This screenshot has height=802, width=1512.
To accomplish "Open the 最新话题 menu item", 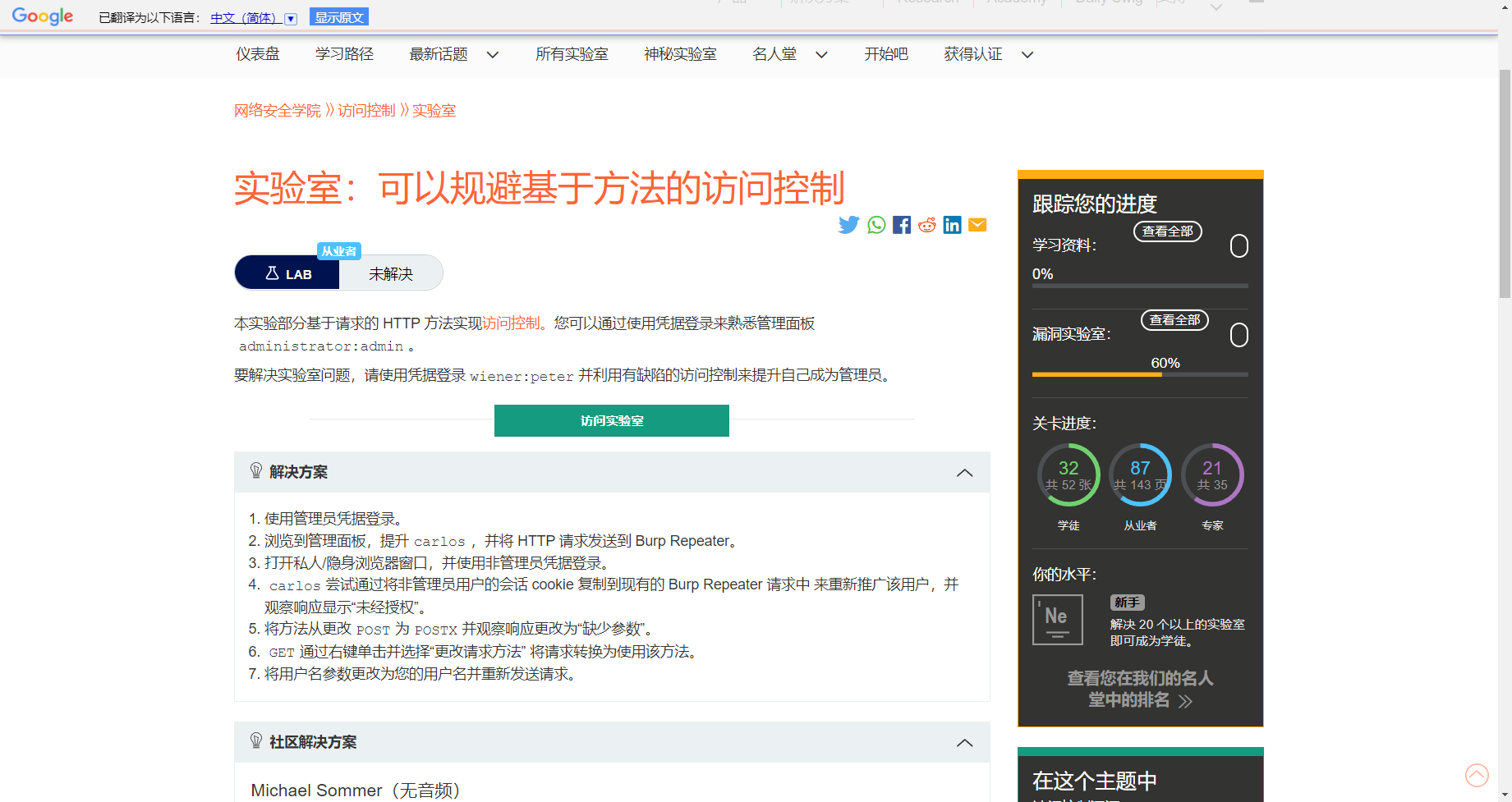I will [x=439, y=54].
